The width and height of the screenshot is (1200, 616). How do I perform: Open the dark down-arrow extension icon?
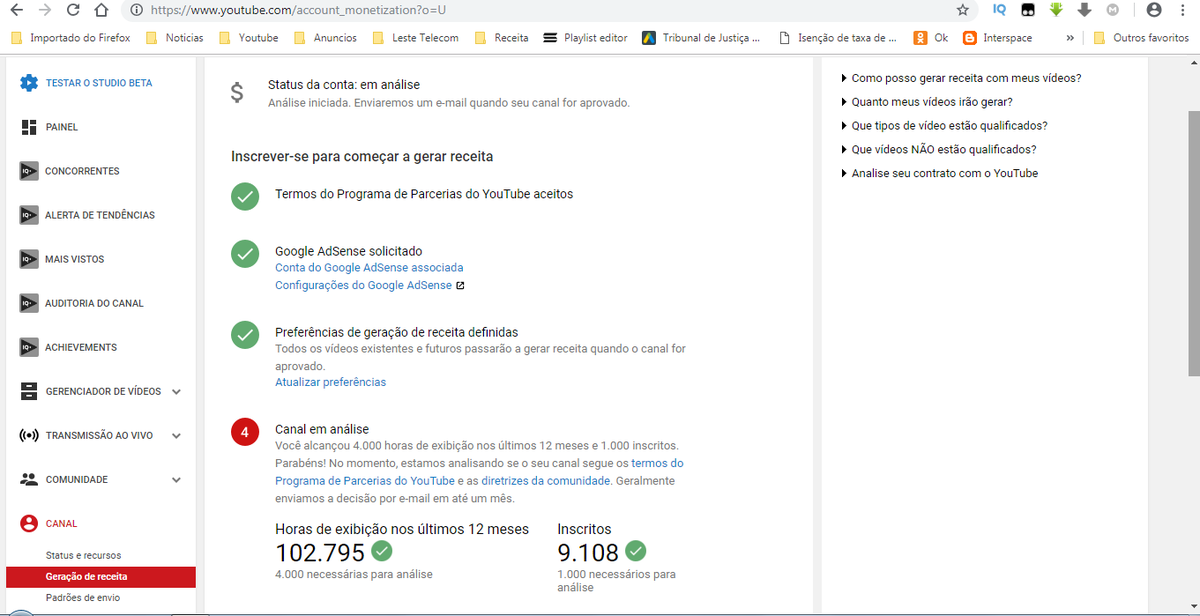click(x=1085, y=10)
